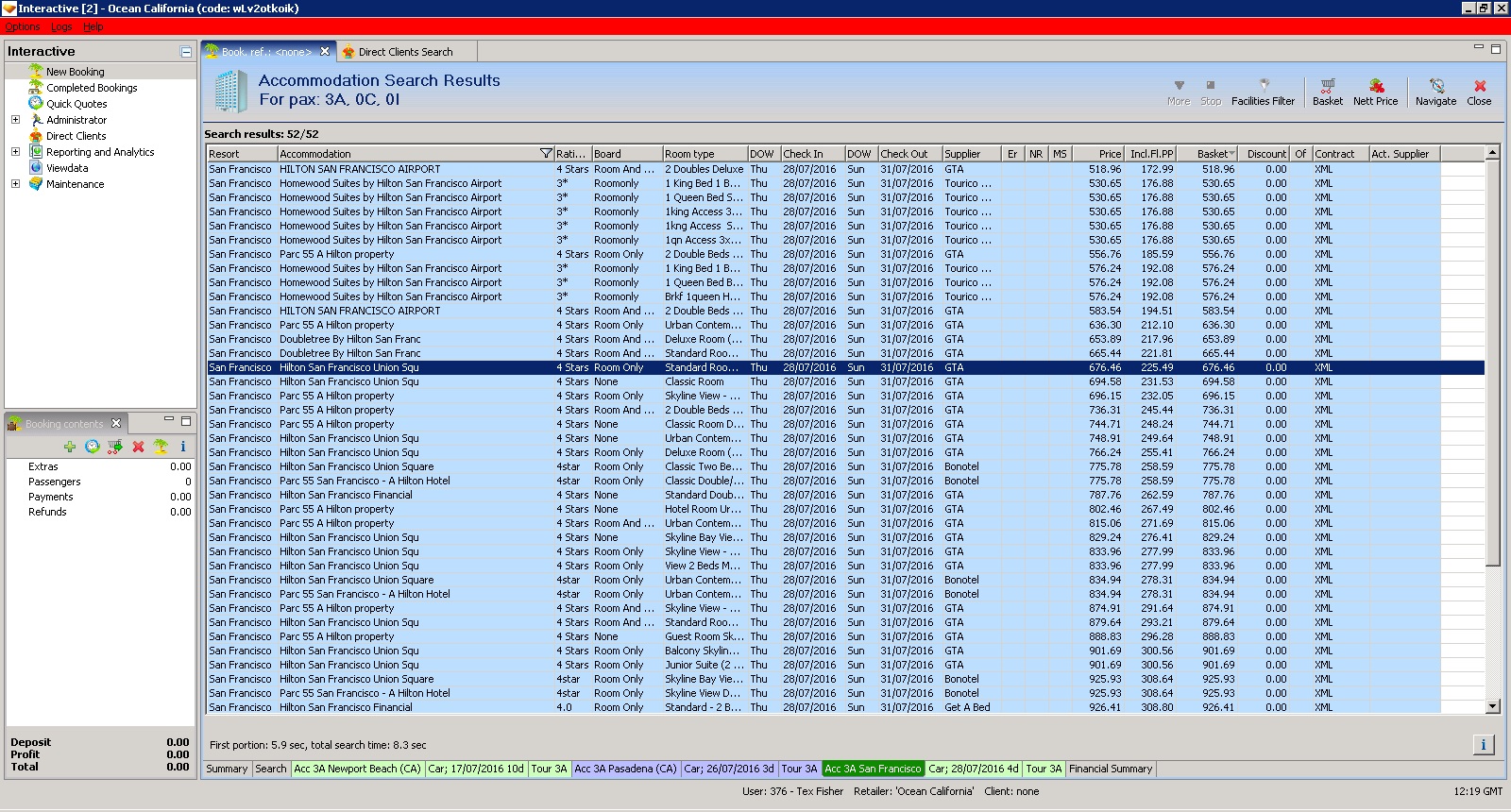Select the Get A Bed supplier row
Image resolution: width=1511 pixels, height=812 pixels.
point(845,707)
